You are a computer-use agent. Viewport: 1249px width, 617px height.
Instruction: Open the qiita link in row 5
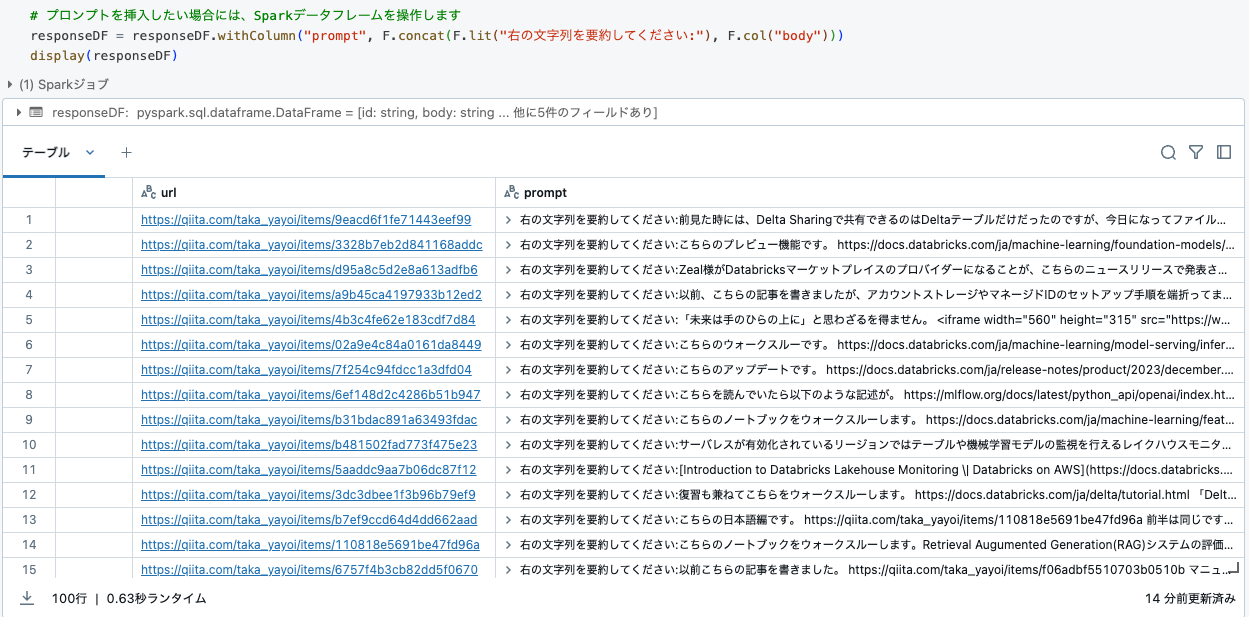coord(307,319)
